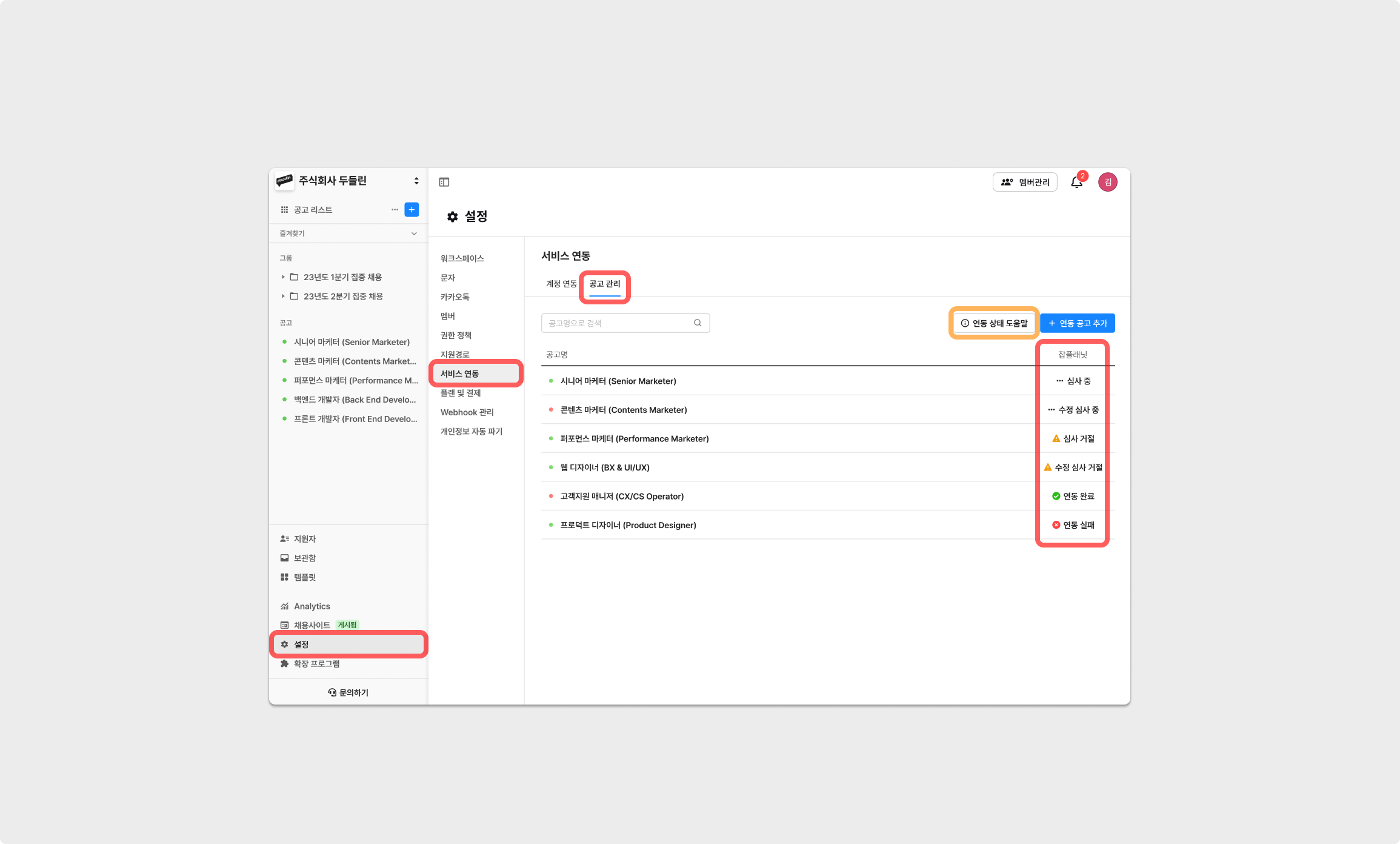
Task: Expand the 23년도 2분기 집중 채용 folder
Action: 283,296
